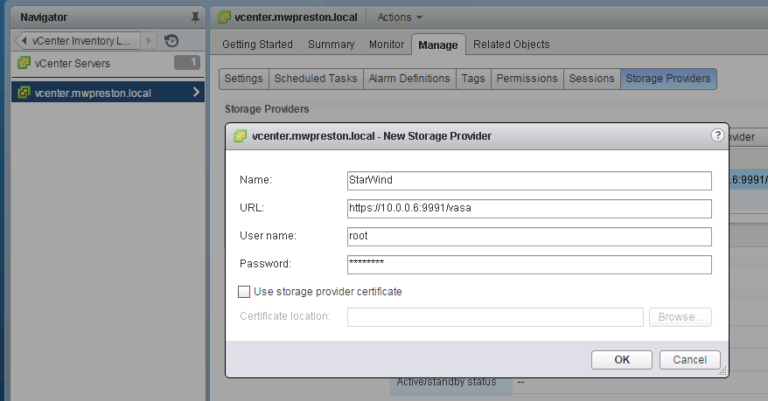Open the navigation history clock icon
Screen dimensions: 768x401
click(171, 41)
